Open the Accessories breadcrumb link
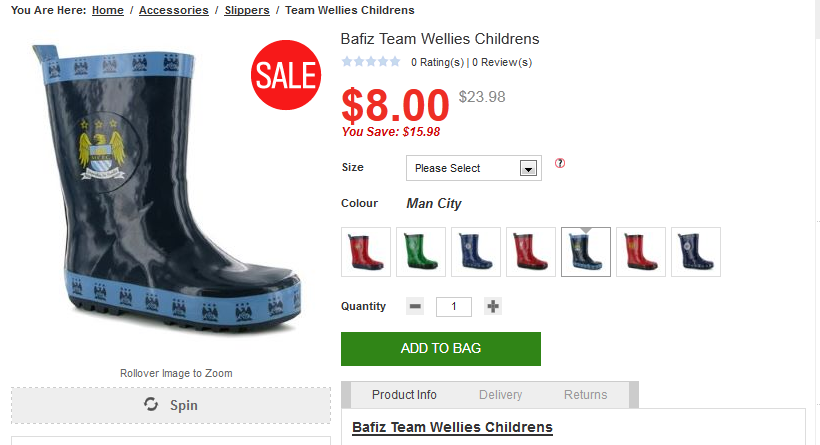820x445 pixels. point(174,10)
